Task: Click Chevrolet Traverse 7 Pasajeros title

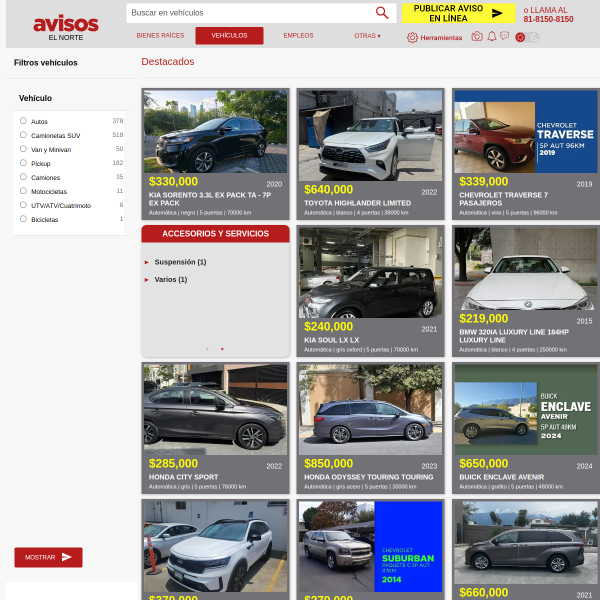Action: point(504,199)
